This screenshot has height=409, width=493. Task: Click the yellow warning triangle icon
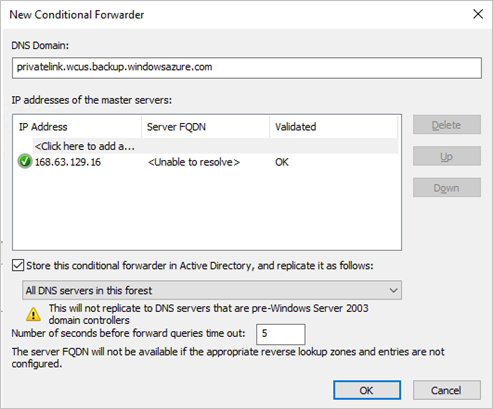coord(33,314)
